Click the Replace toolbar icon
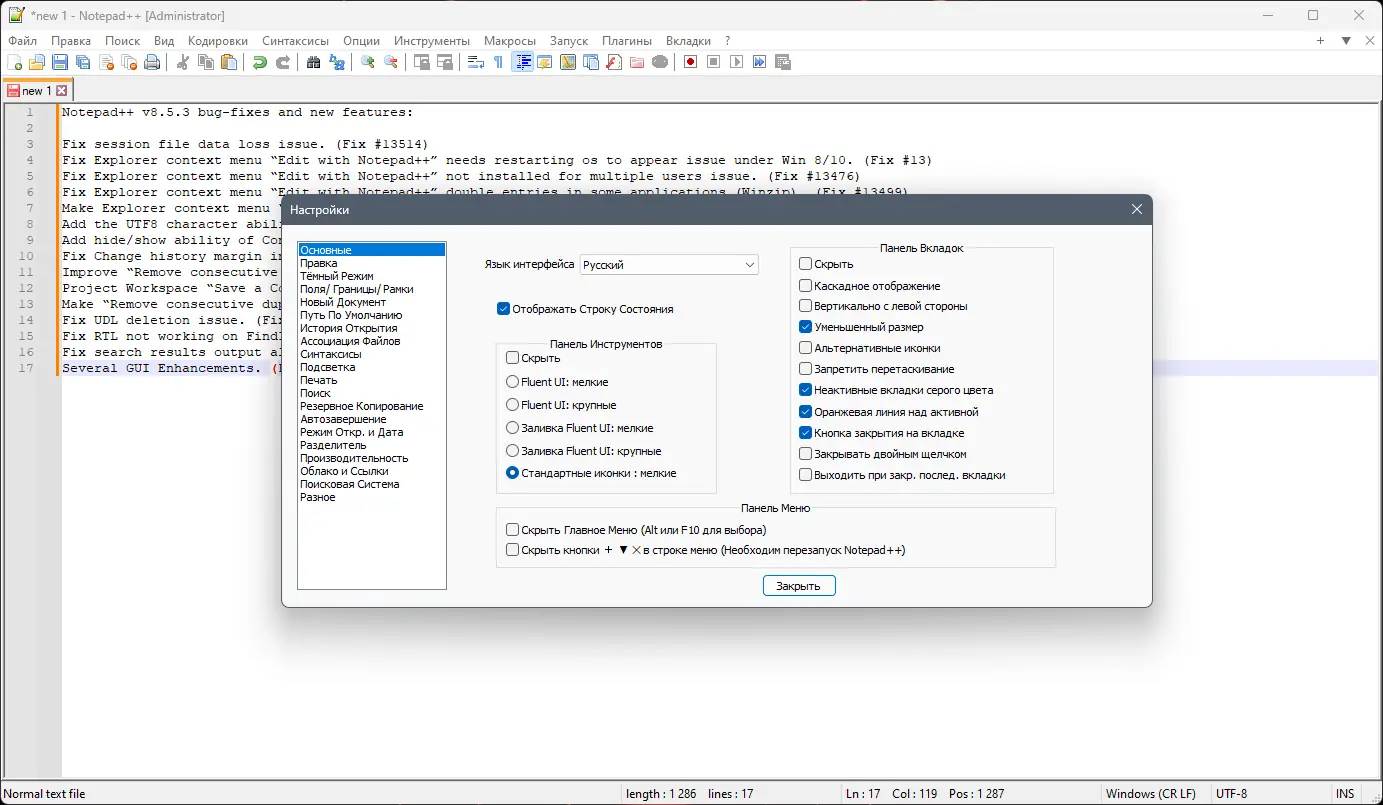The image size is (1383, 805). 337,62
